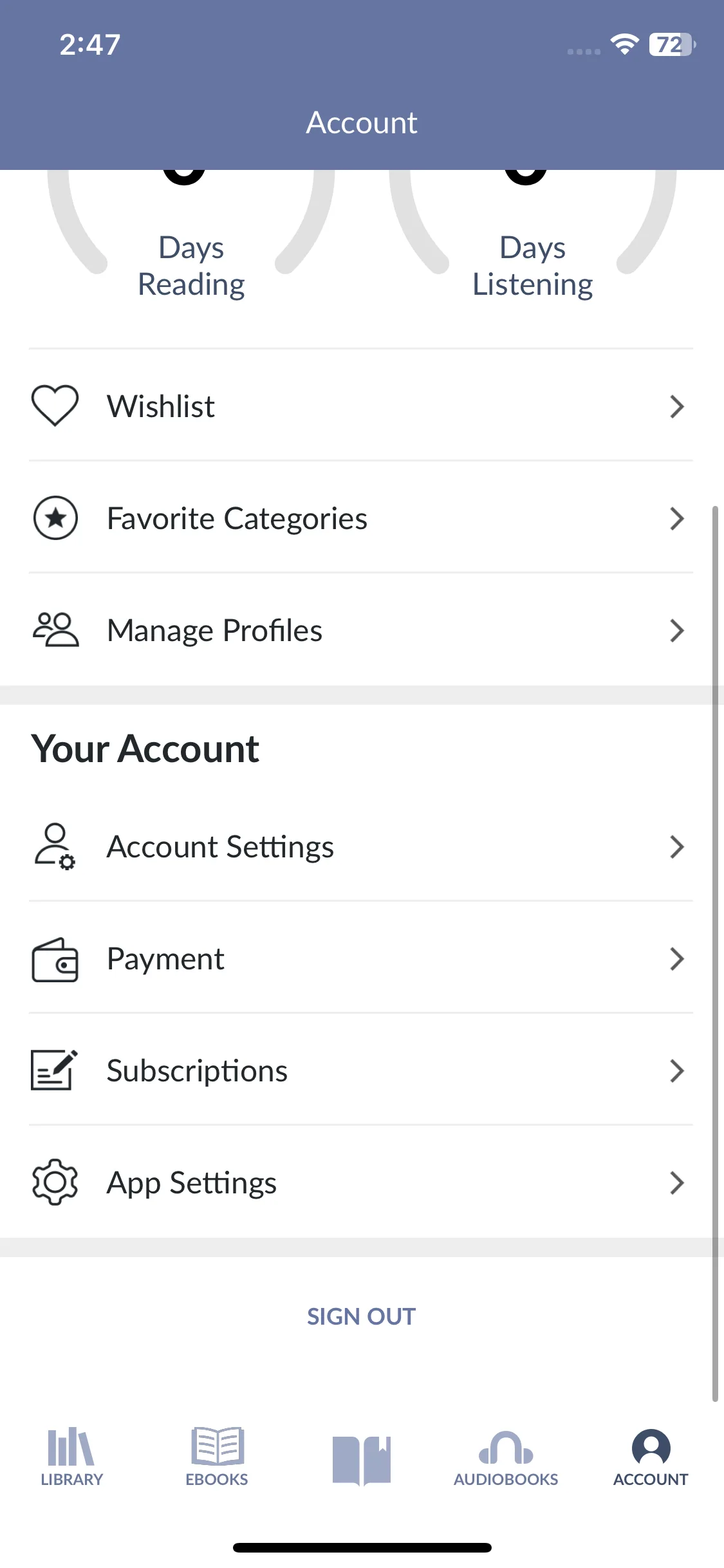Tap the Account Settings person-gear icon
Viewport: 724px width, 1568px height.
55,846
